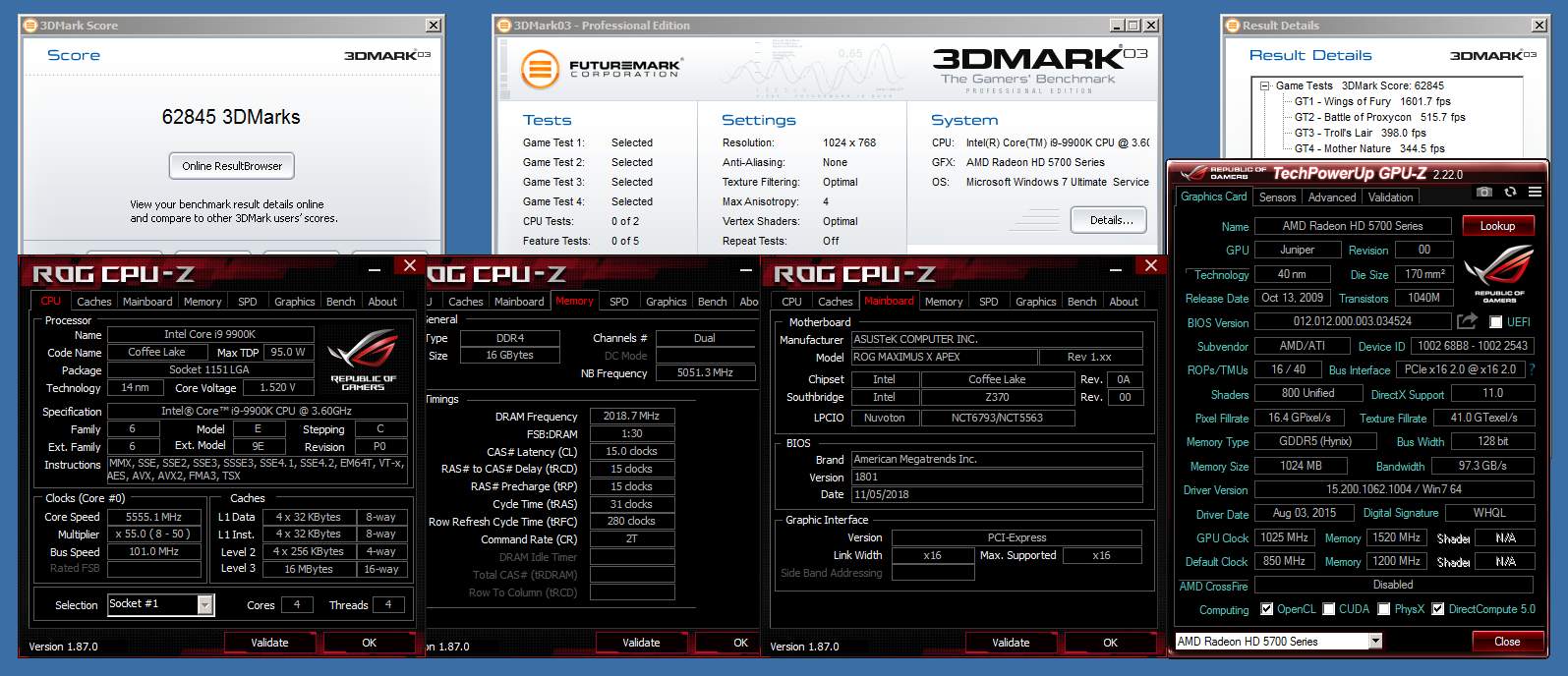This screenshot has height=676, width=1568.
Task: Select the active Memory tab in CPU-Z
Action: click(574, 301)
